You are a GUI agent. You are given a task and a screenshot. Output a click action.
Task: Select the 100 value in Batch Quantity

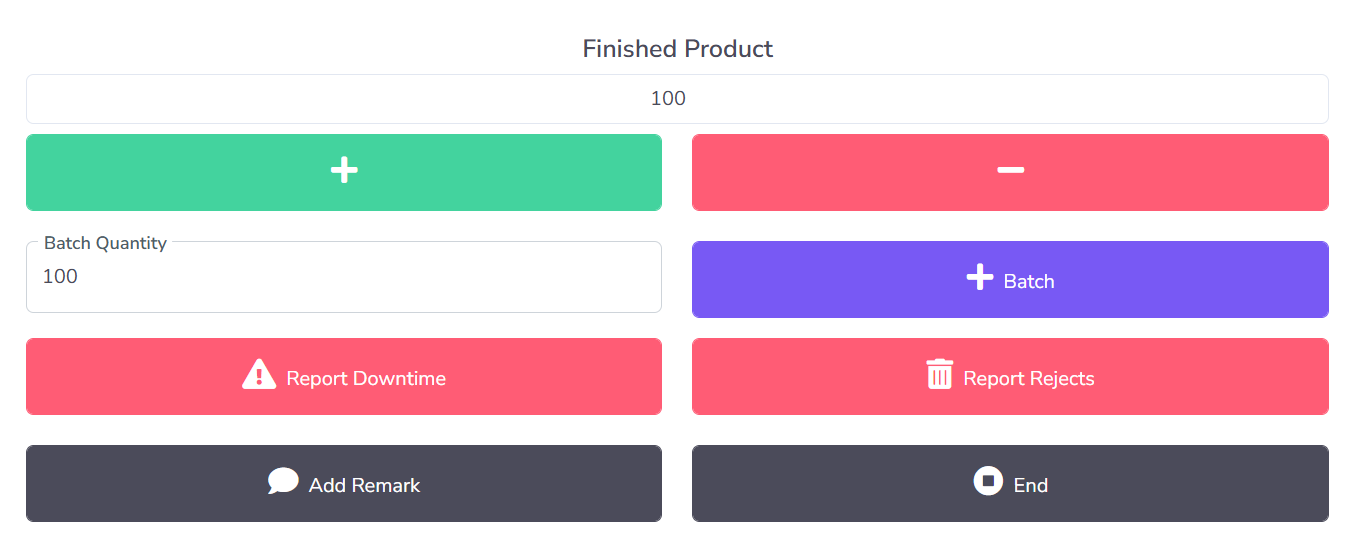coord(60,277)
